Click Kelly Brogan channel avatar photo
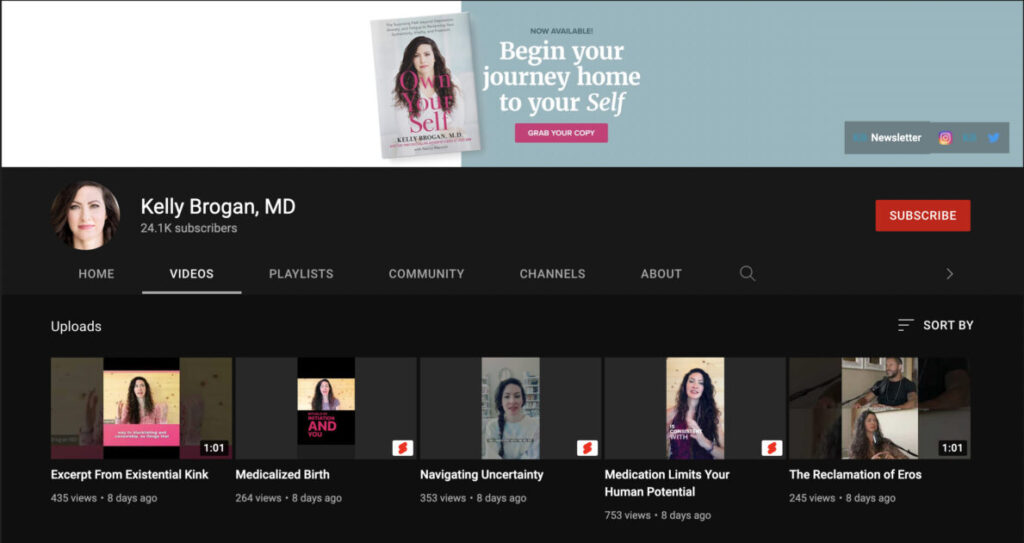 pyautogui.click(x=86, y=216)
